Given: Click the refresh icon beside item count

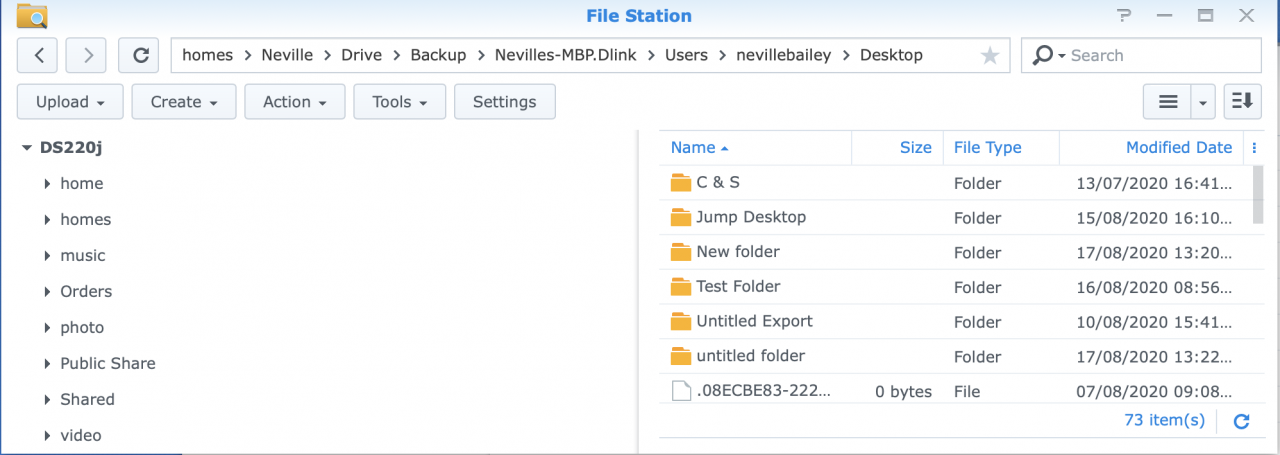Looking at the screenshot, I should tap(1241, 421).
